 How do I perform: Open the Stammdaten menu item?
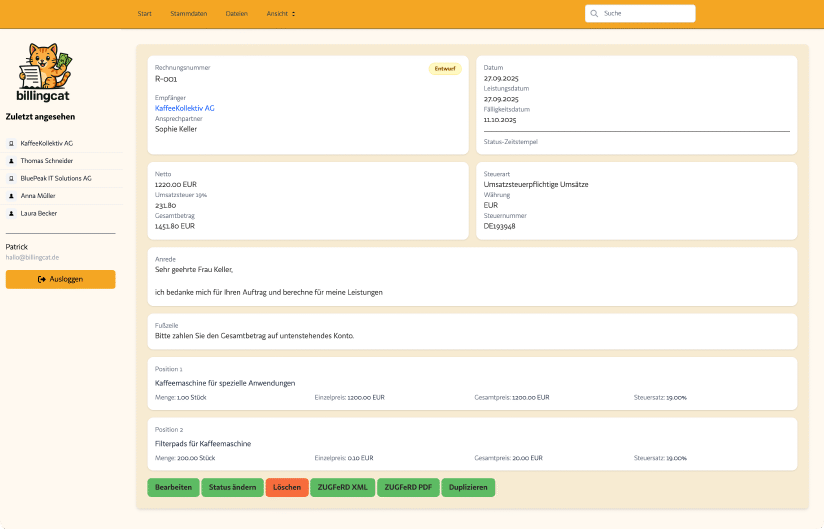pyautogui.click(x=189, y=14)
